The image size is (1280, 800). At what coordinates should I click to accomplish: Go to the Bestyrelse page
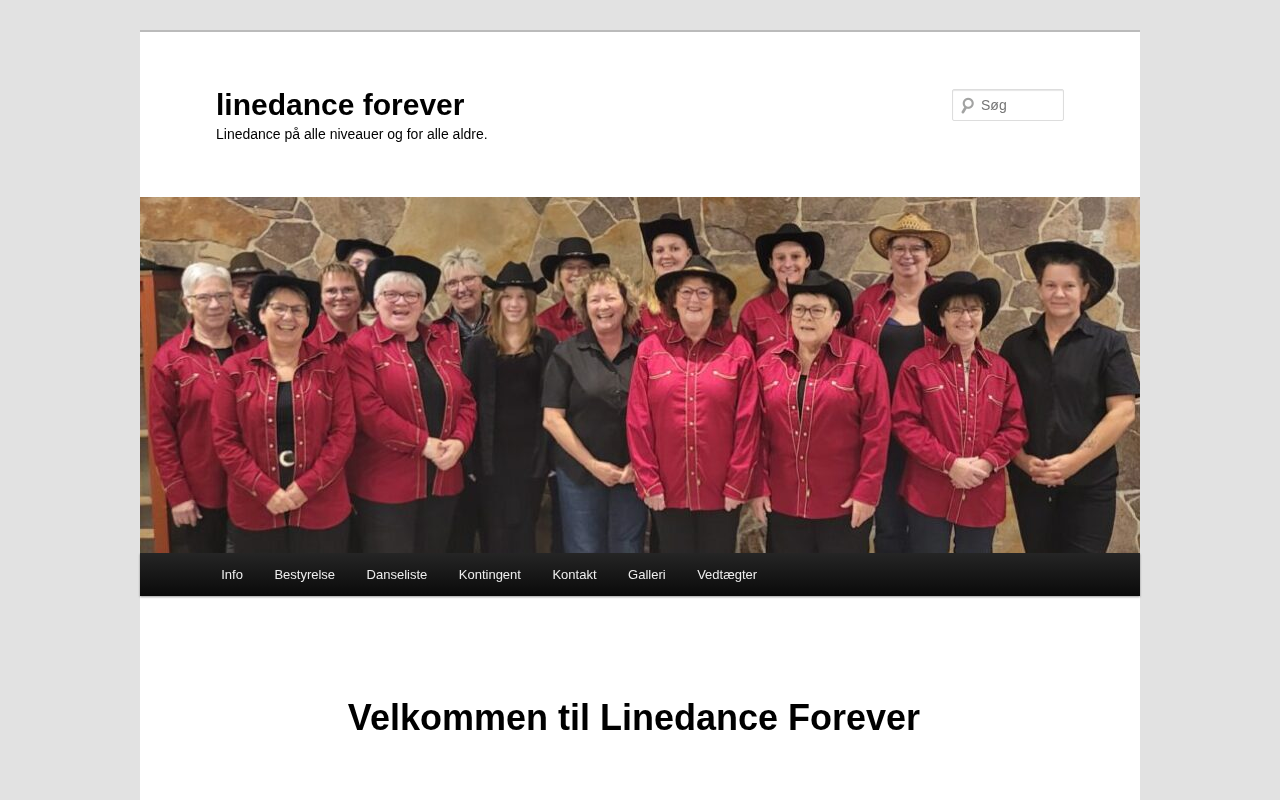(x=305, y=575)
